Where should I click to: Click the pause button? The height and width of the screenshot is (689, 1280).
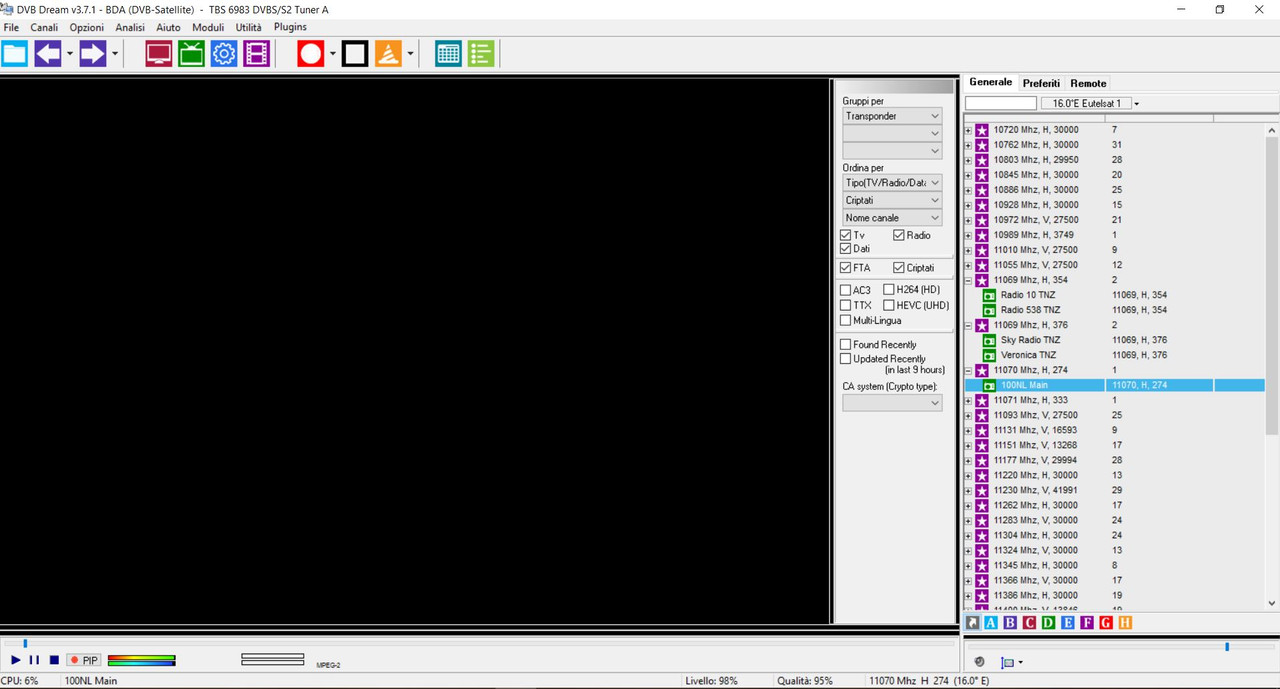(x=34, y=660)
